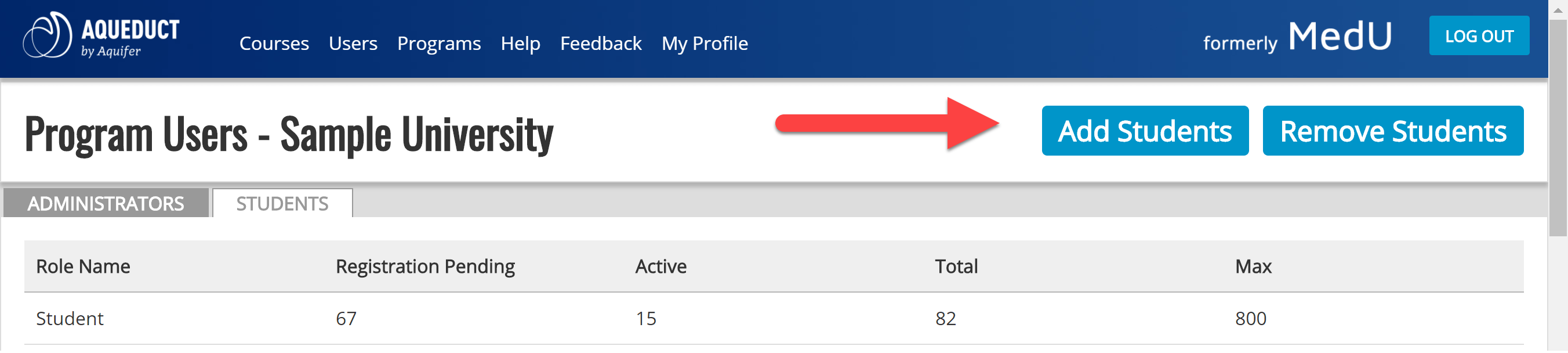This screenshot has height=353, width=1568.
Task: Open the Help page
Action: [520, 44]
